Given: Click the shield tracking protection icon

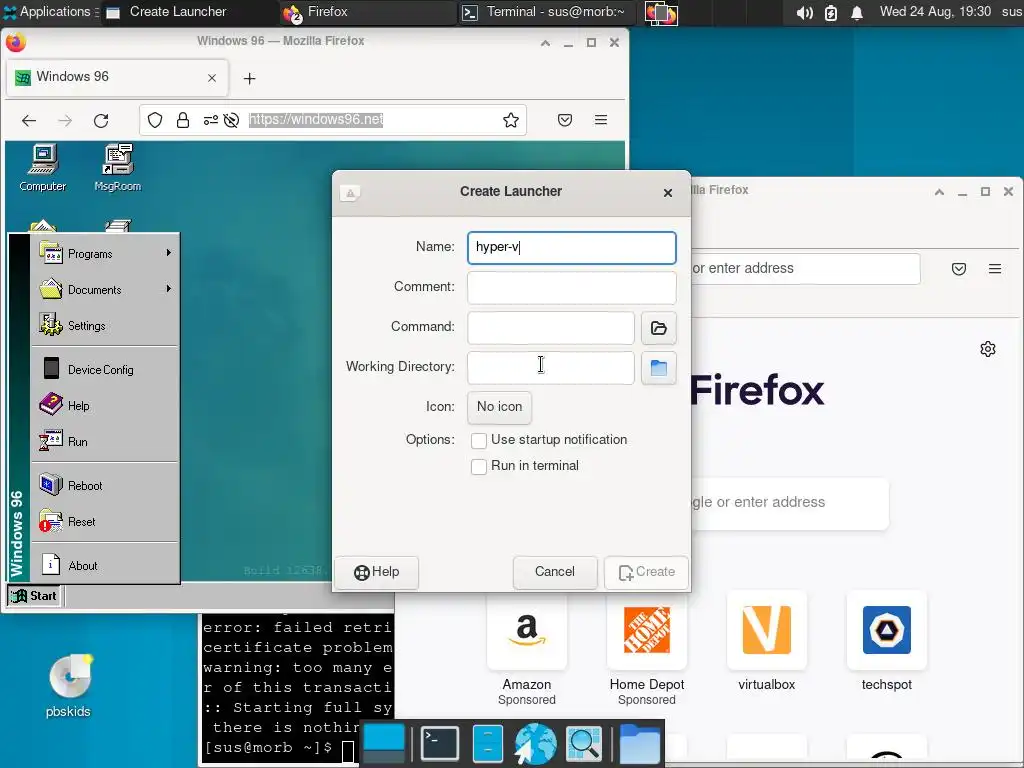Looking at the screenshot, I should coord(155,120).
